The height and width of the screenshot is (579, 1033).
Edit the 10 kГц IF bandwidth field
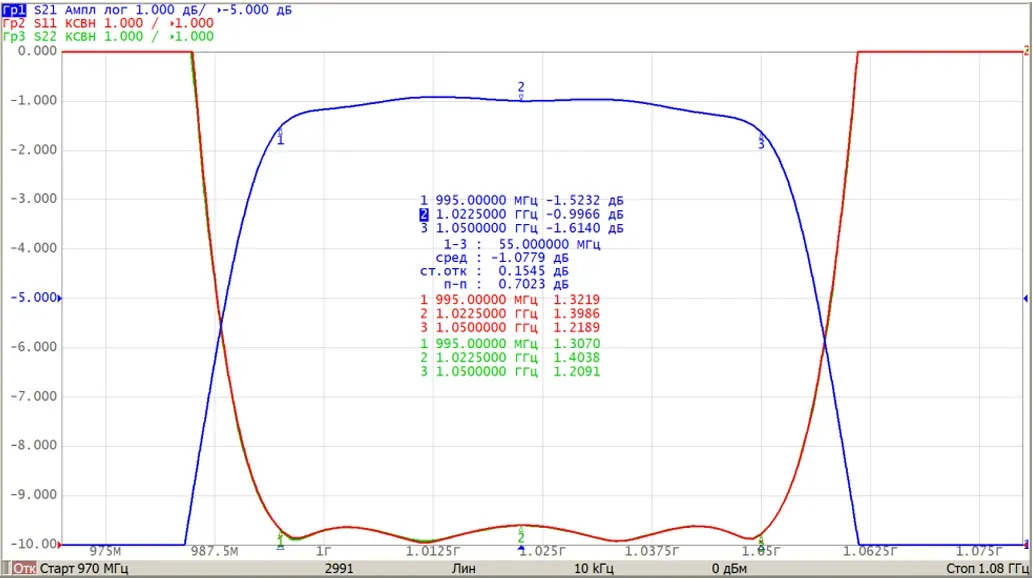(594, 568)
